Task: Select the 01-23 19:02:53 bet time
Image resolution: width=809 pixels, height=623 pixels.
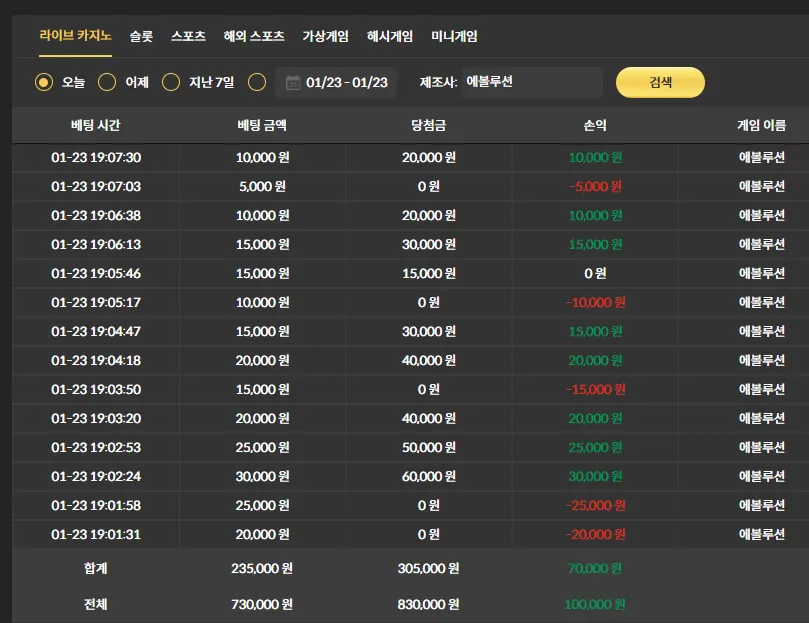Action: (96, 447)
